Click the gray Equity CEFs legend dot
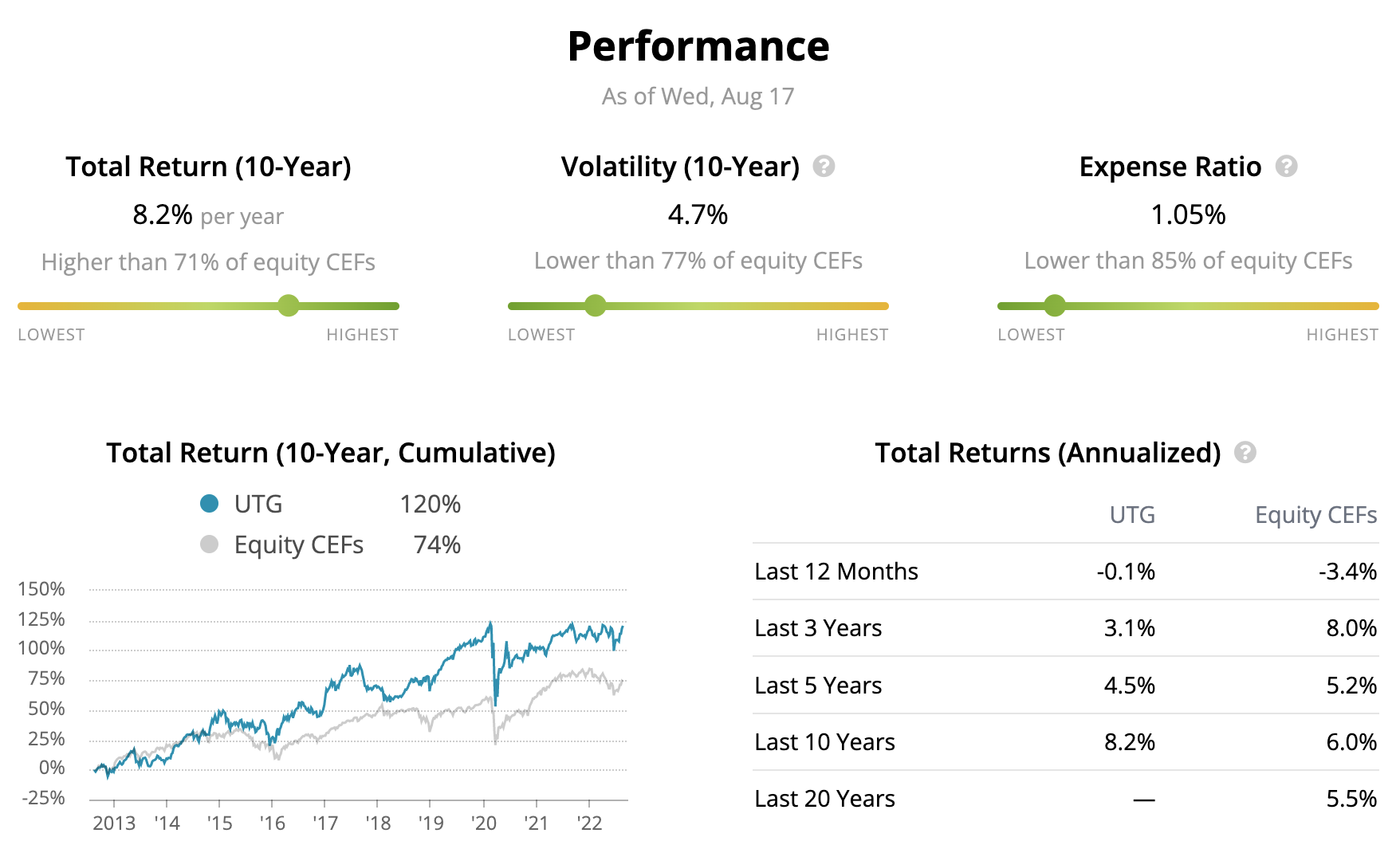Screen dimensions: 1400x845 [209, 544]
